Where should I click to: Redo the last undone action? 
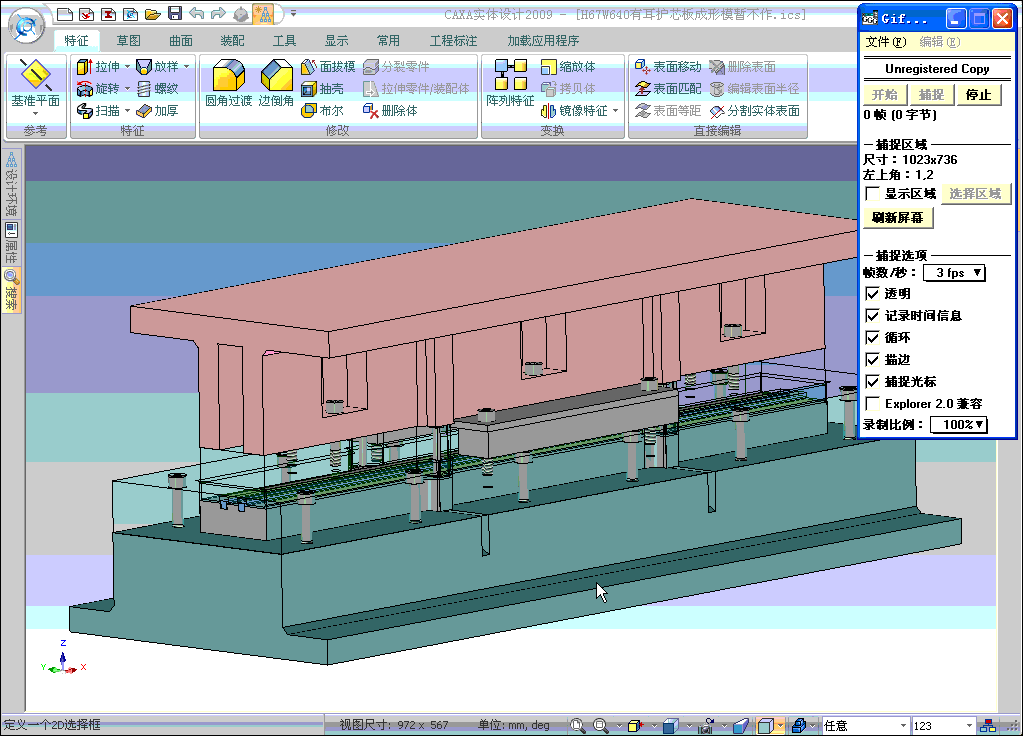pos(219,14)
